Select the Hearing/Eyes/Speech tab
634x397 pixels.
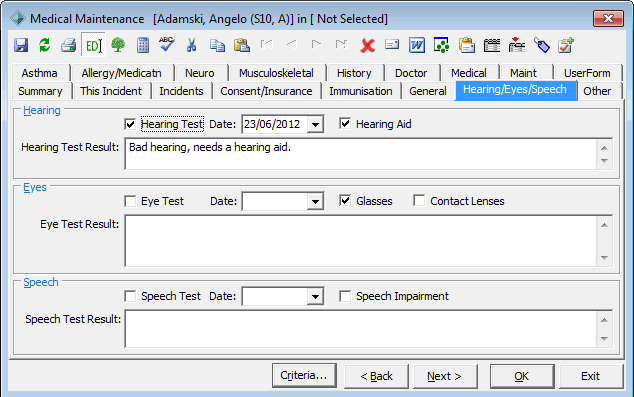515,90
